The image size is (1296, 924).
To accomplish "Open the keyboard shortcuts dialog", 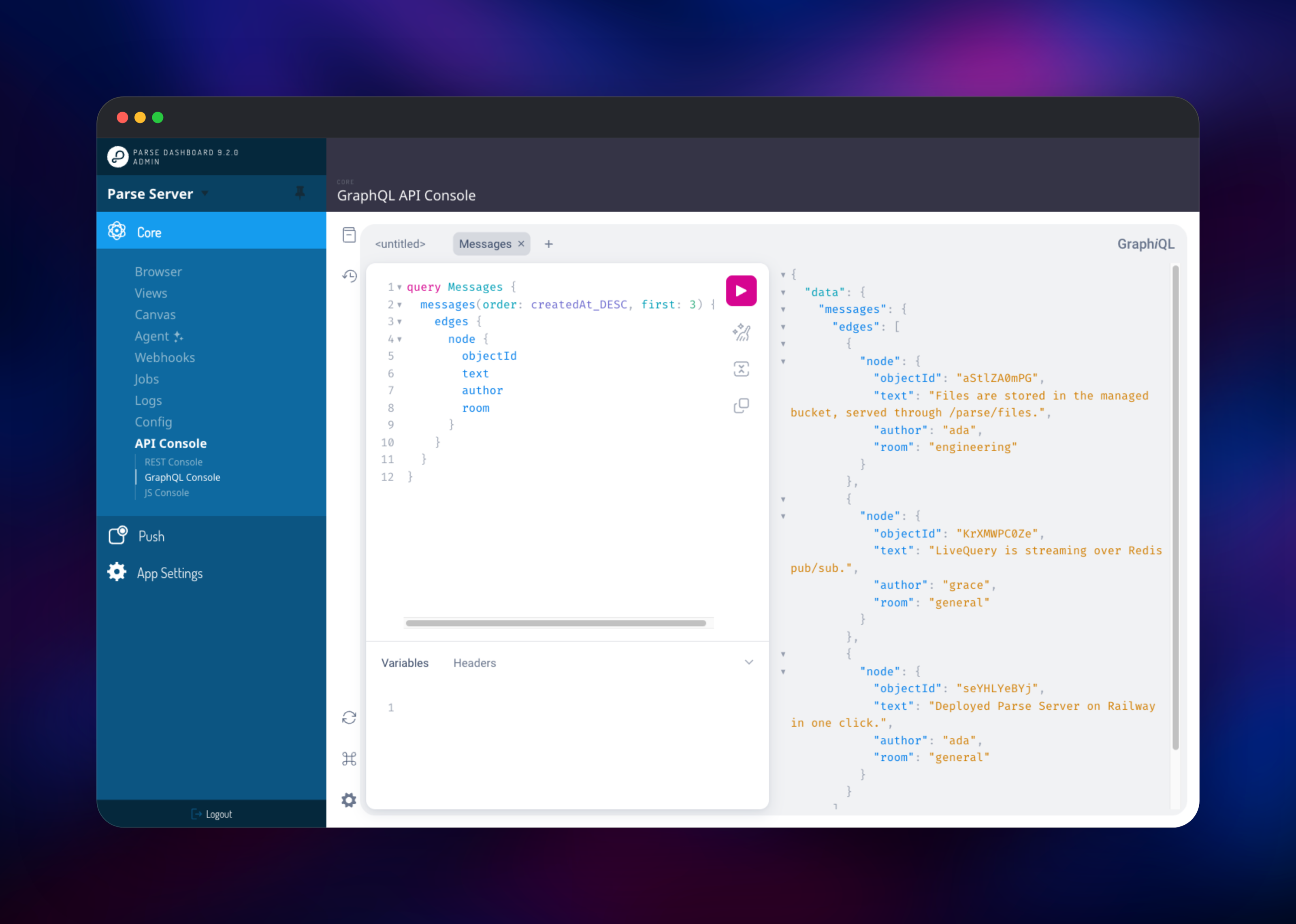I will point(349,758).
